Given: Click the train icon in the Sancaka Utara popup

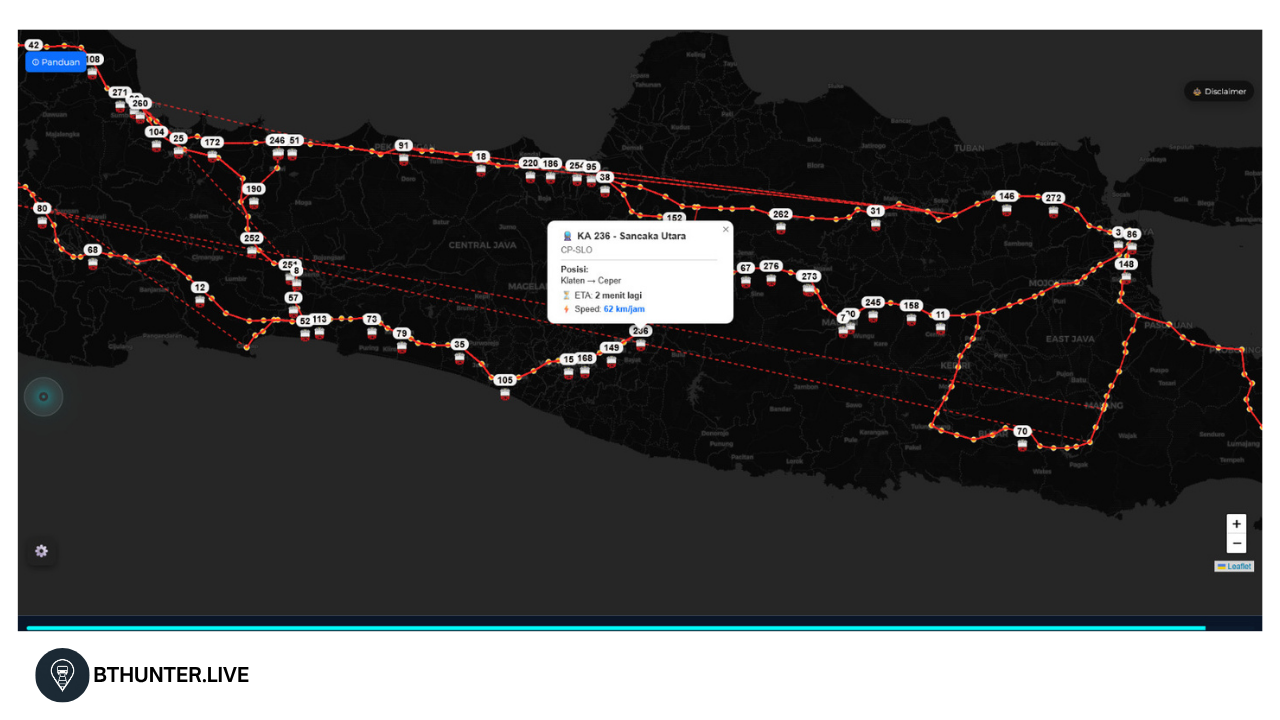Looking at the screenshot, I should 565,236.
